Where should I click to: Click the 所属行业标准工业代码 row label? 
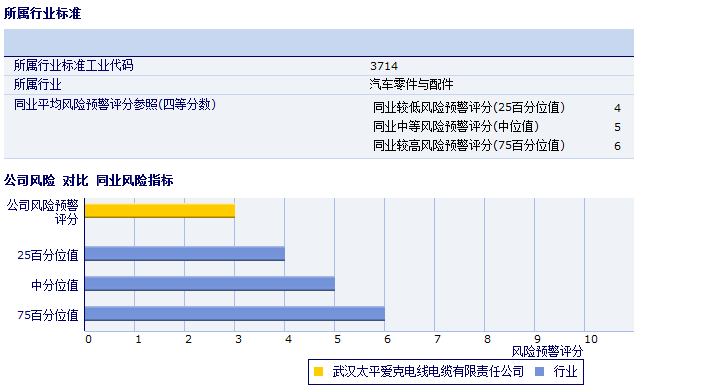point(74,65)
